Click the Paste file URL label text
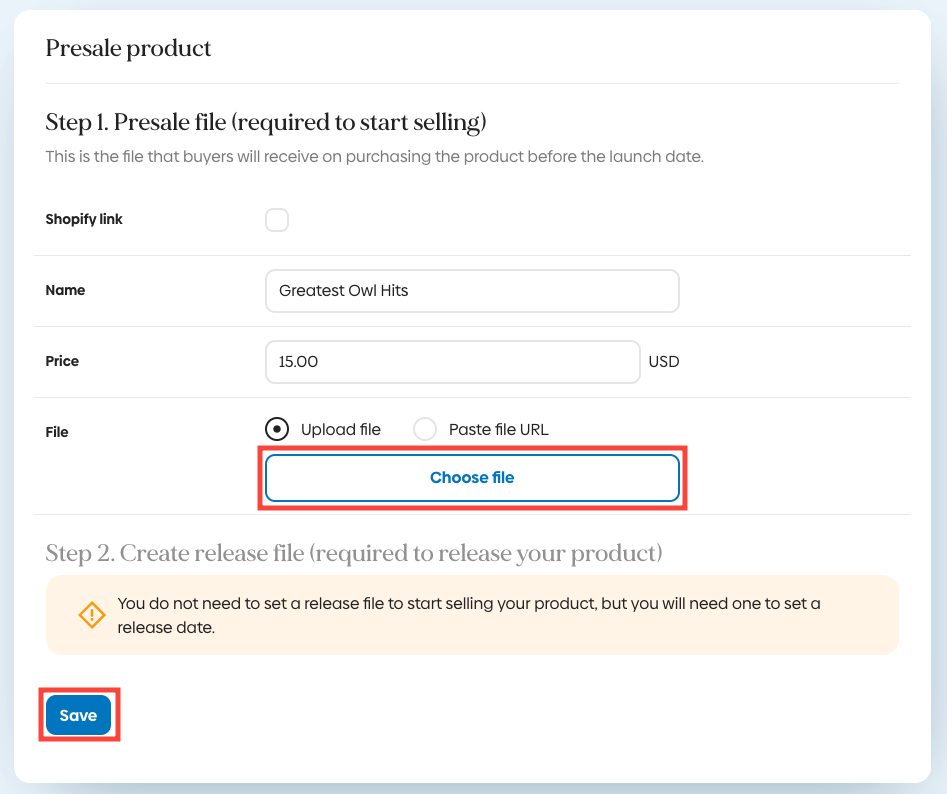Viewport: 947px width, 794px height. pyautogui.click(x=498, y=429)
